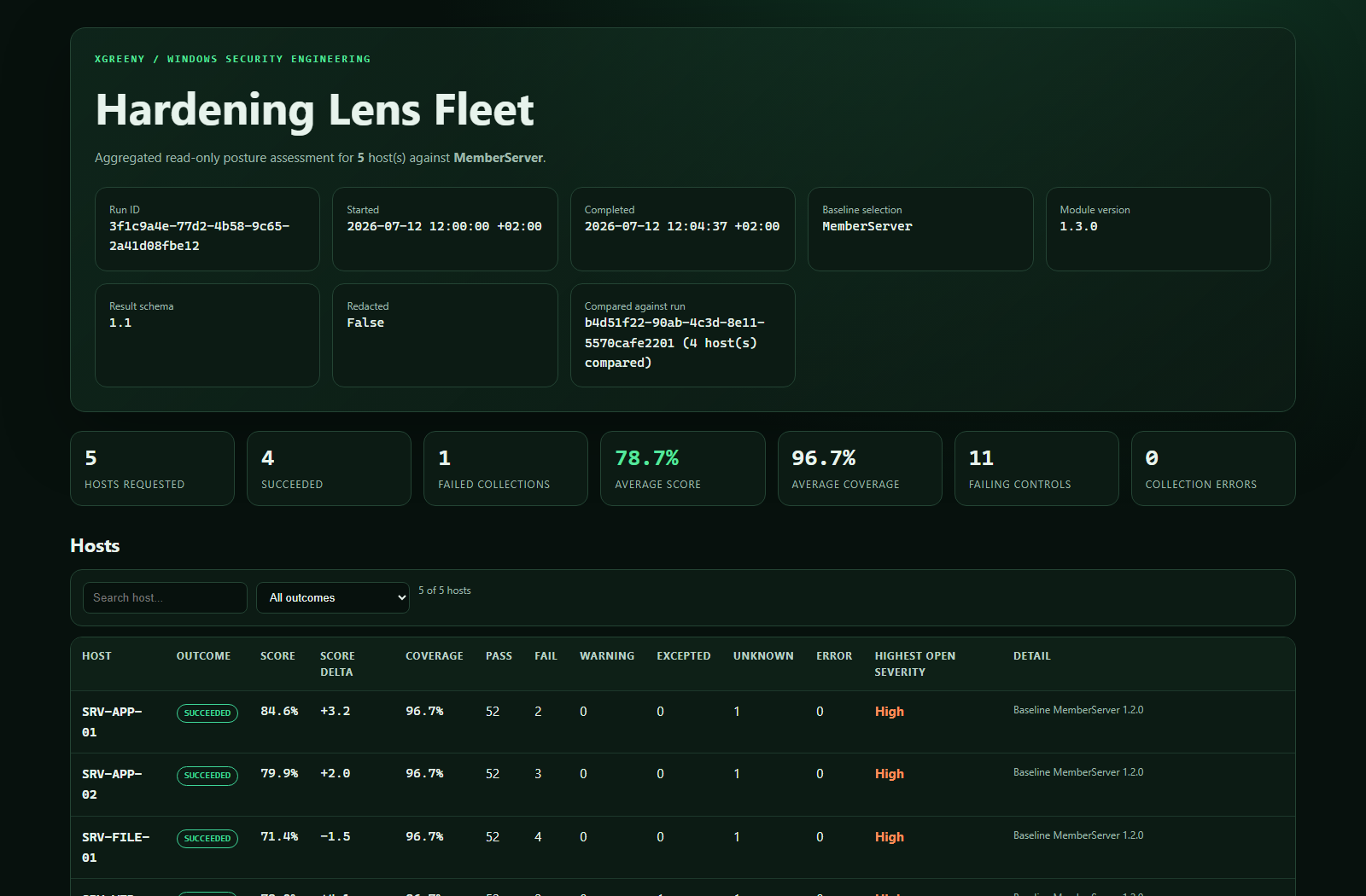Click the HIGHEST OPEN SEVERITY column header
This screenshot has width=1366, height=896.
point(915,664)
